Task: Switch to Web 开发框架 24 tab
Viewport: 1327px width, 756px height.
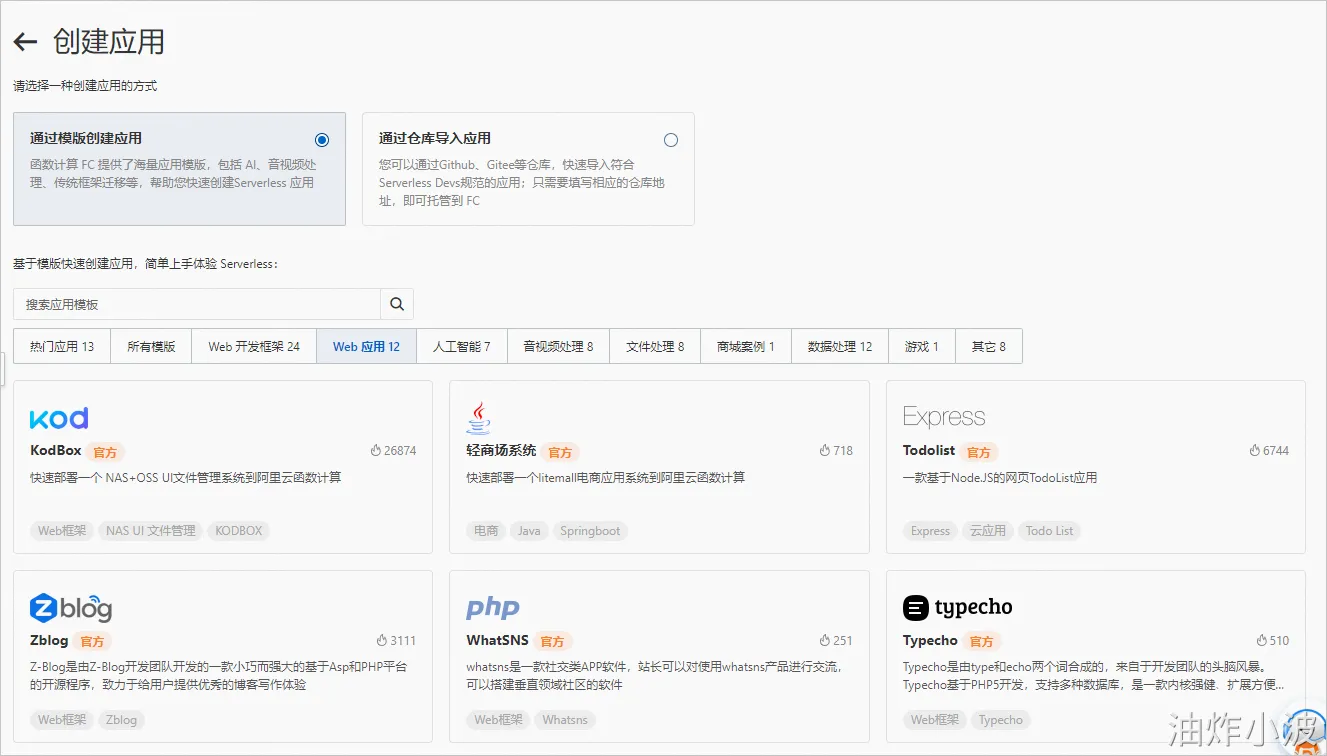Action: [254, 347]
